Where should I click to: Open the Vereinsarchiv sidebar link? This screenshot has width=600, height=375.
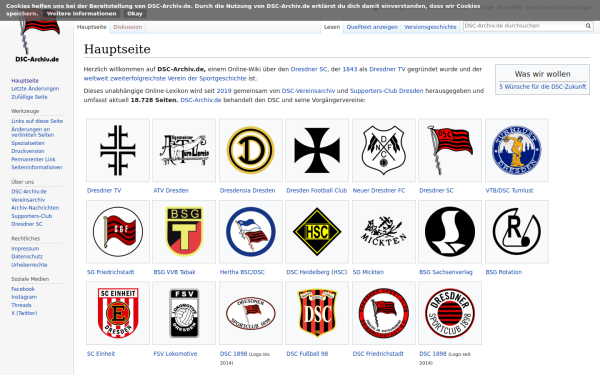[28, 200]
